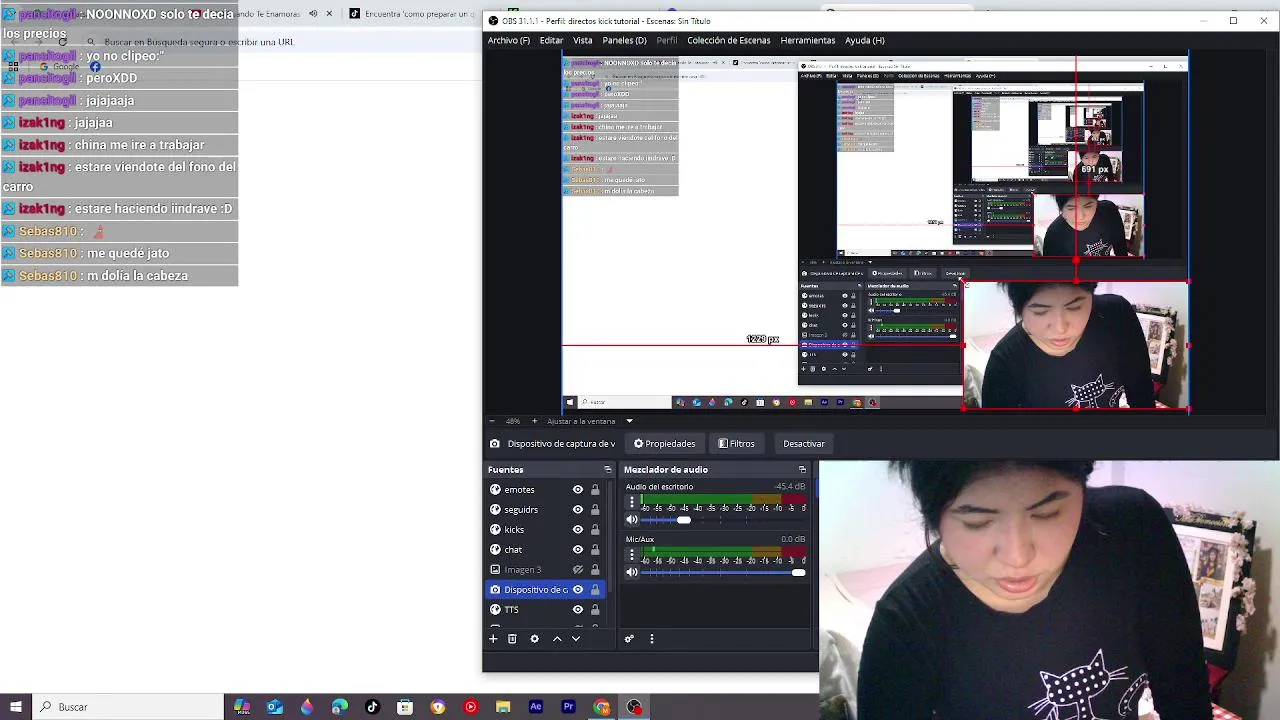Switch to OBS Studio in the taskbar
1280x720 pixels.
point(634,707)
